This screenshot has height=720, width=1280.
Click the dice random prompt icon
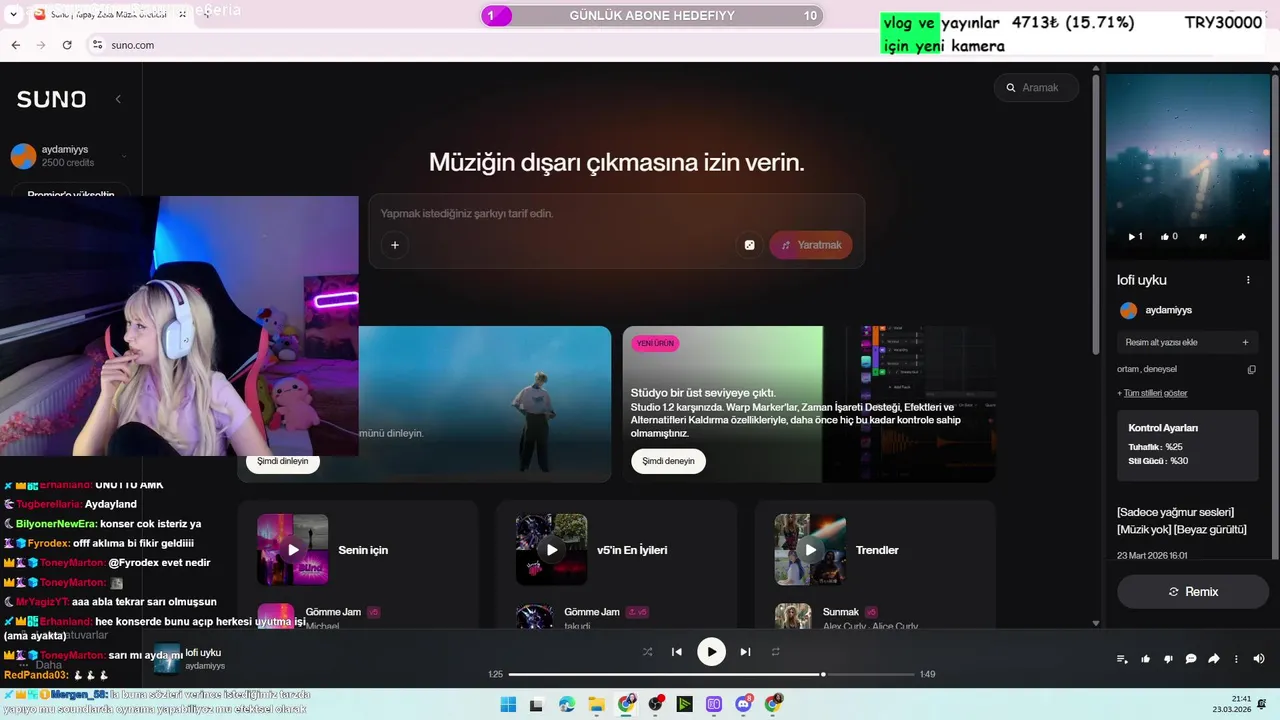coord(749,245)
